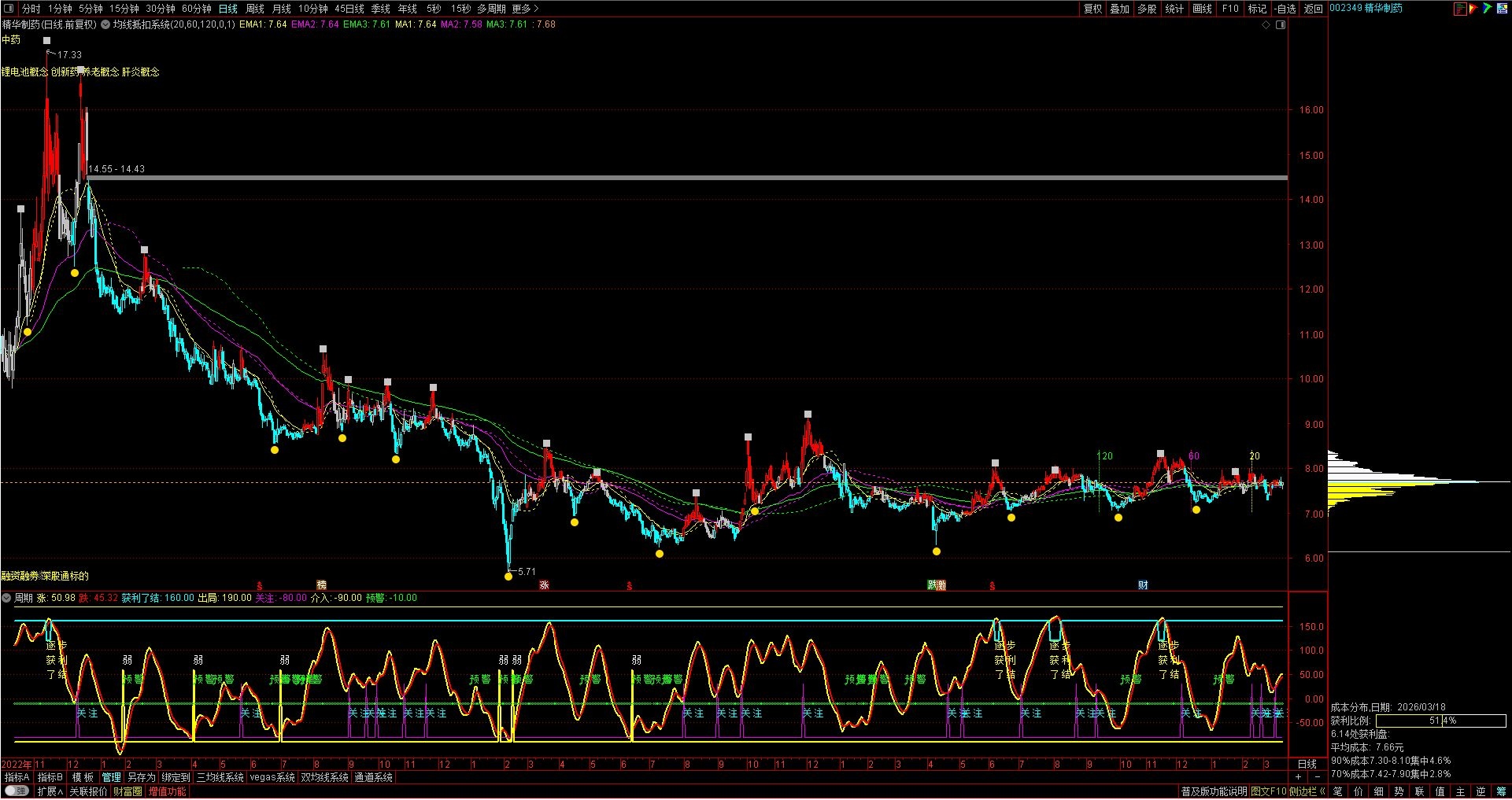Select the vegas系统 template tab
1512x800 pixels.
(x=272, y=777)
